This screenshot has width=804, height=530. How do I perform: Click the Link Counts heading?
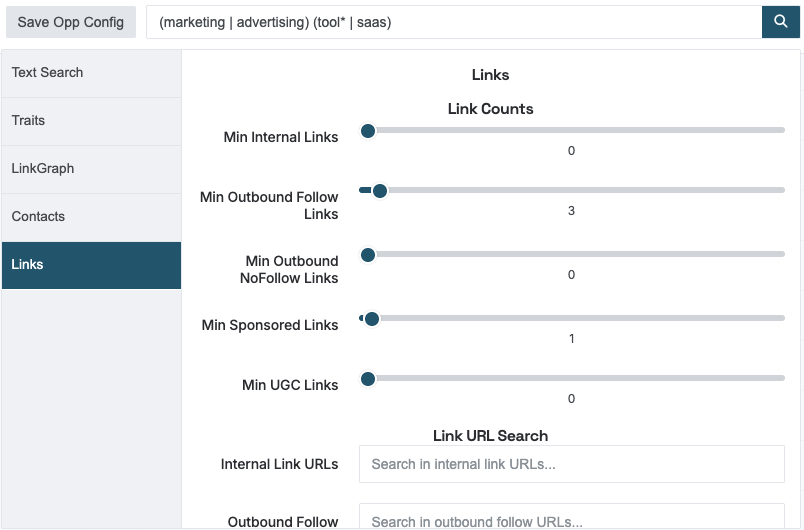tap(490, 109)
